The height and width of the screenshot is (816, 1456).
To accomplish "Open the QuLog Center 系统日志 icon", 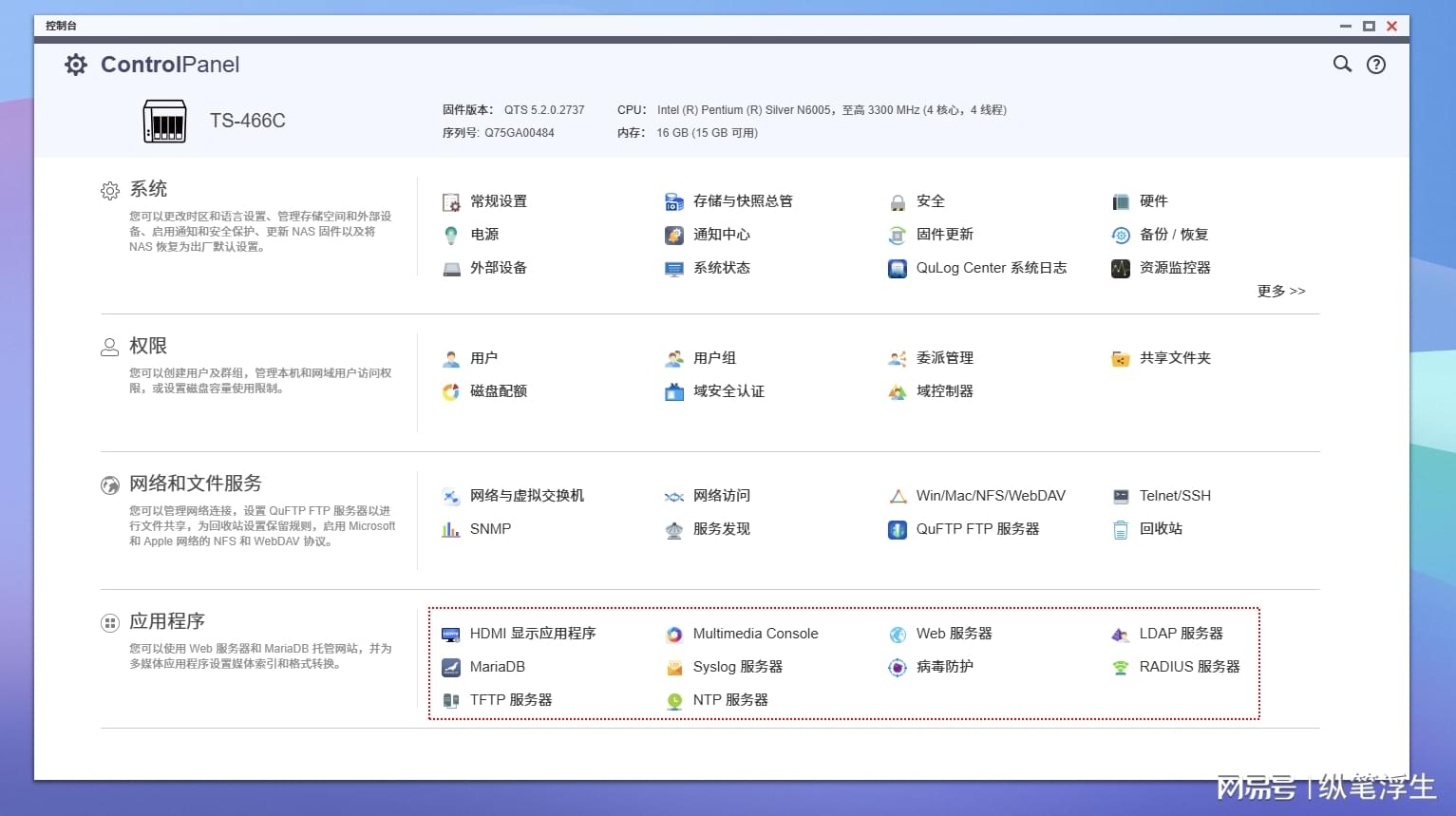I will [x=898, y=268].
